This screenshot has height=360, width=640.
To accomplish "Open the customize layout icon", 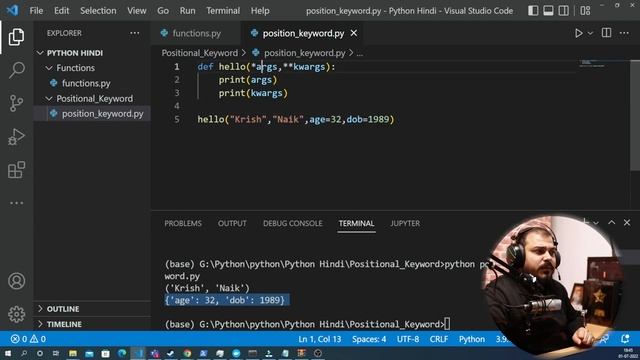I will point(585,11).
